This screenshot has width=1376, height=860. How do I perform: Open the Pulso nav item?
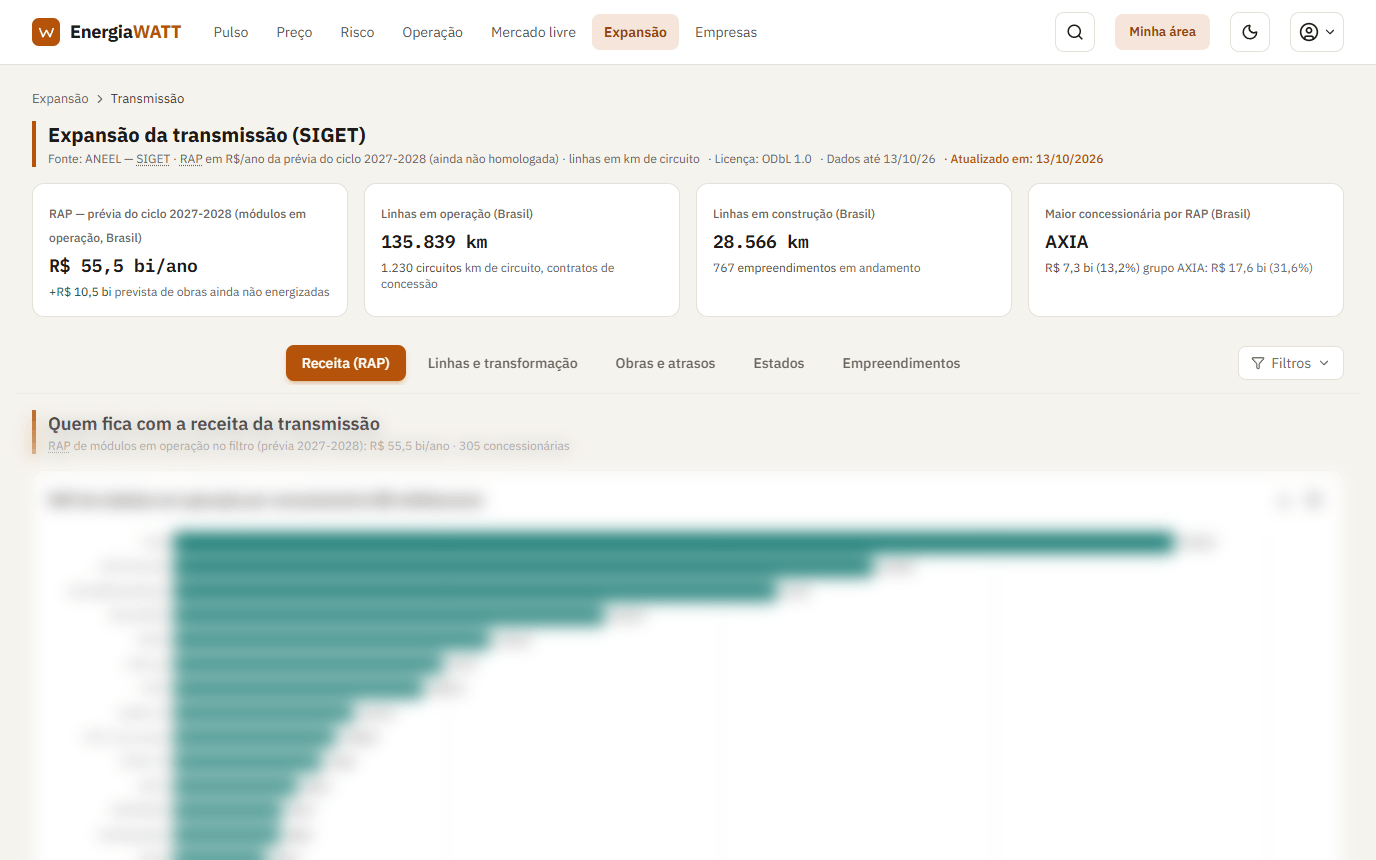click(231, 32)
